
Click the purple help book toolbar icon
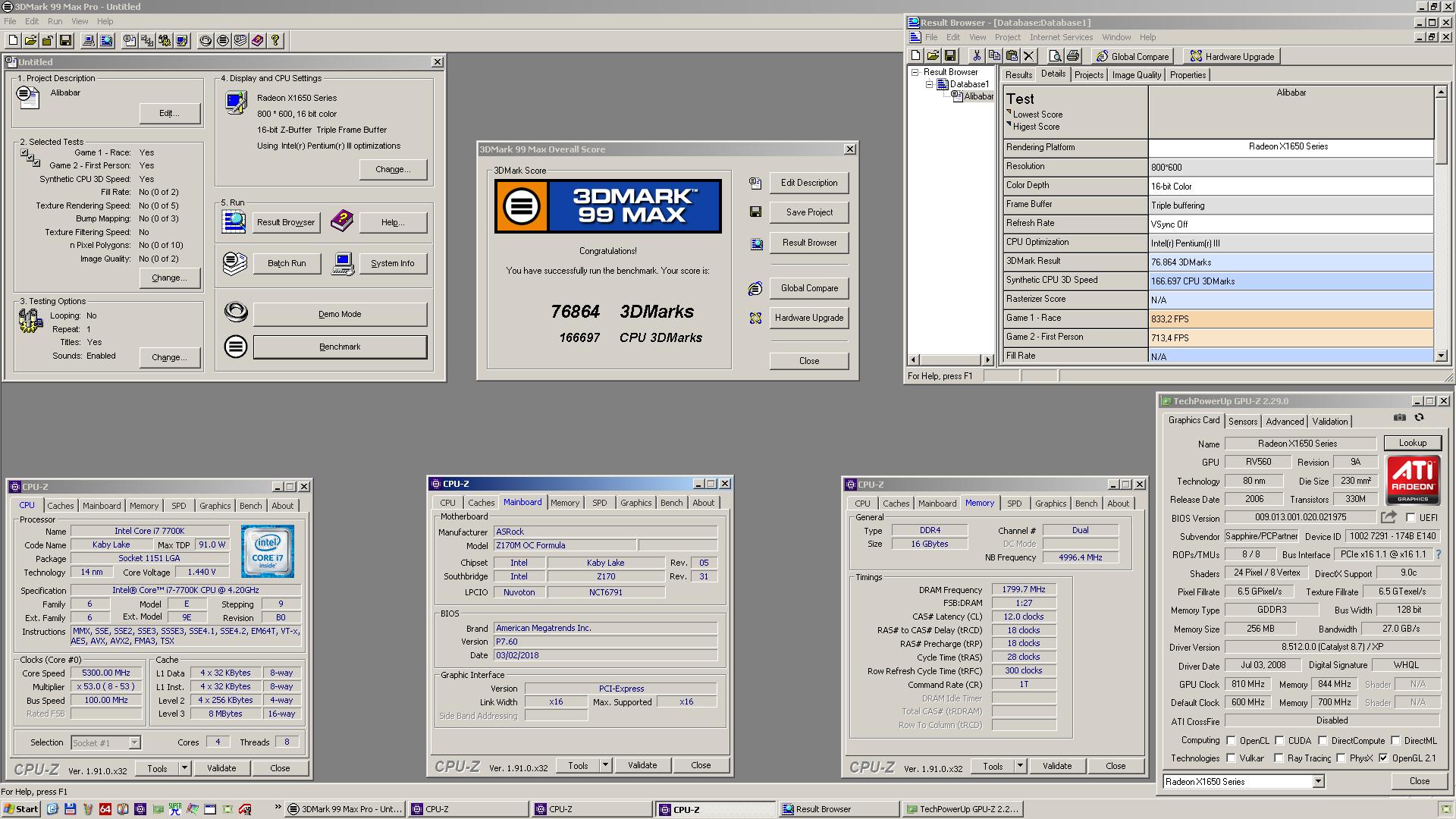pyautogui.click(x=258, y=40)
